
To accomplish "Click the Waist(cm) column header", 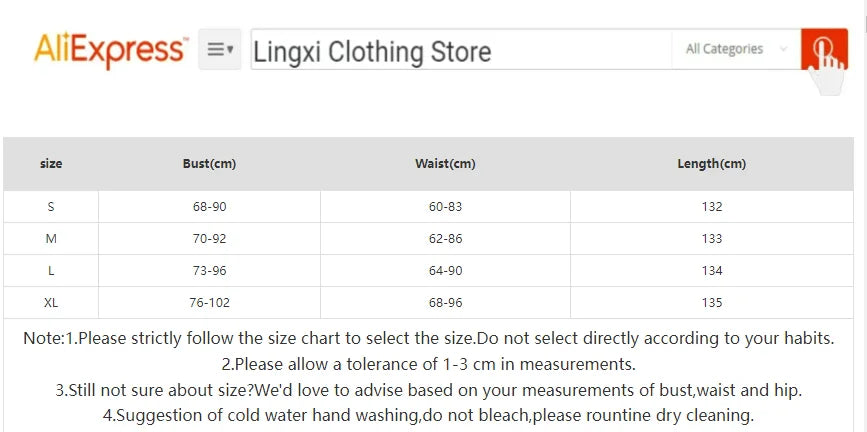I will pyautogui.click(x=445, y=164).
